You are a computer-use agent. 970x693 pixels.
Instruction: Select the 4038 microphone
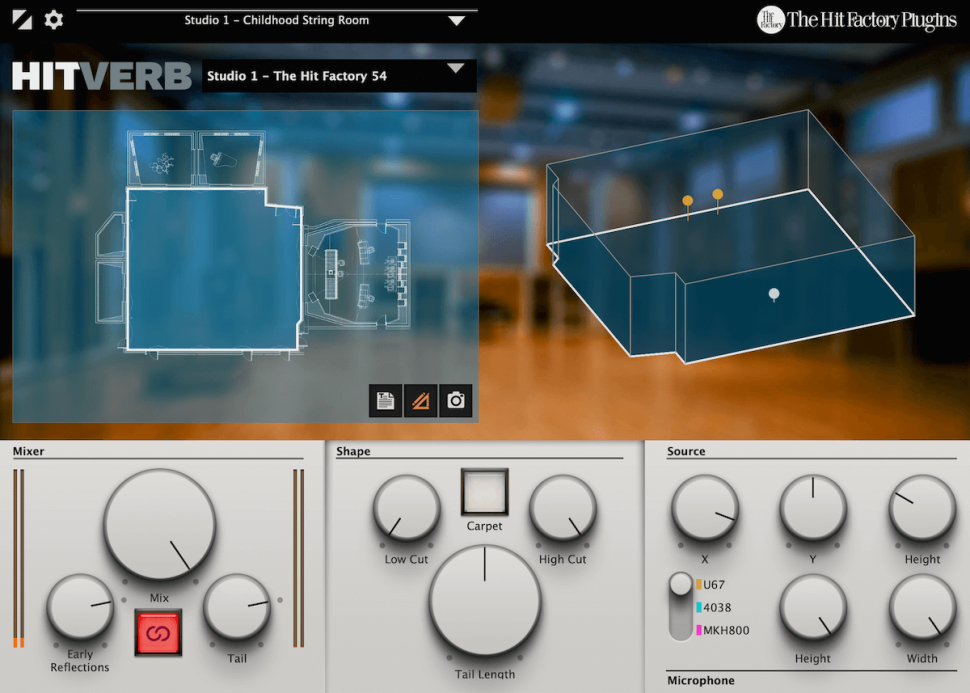713,608
